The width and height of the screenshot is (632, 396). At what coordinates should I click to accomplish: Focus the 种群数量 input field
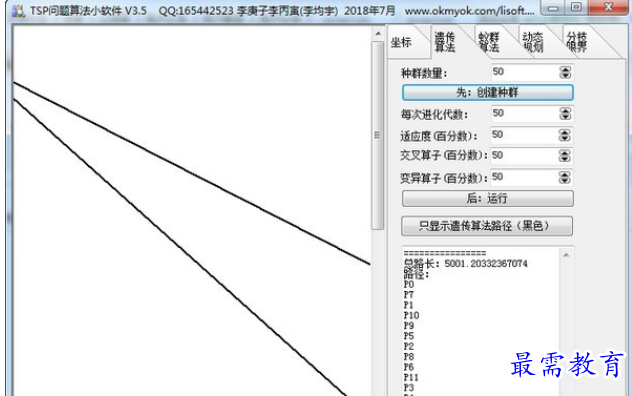[525, 72]
